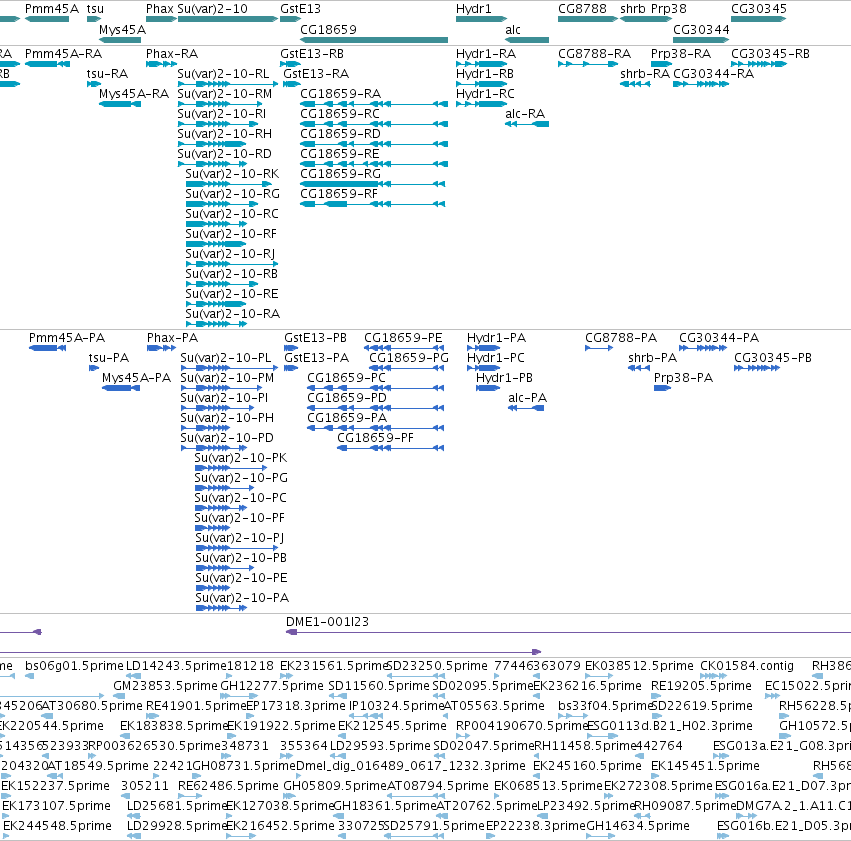The width and height of the screenshot is (851, 841).
Task: Click the Pmm45A-RA transcript label
Action: [63, 54]
